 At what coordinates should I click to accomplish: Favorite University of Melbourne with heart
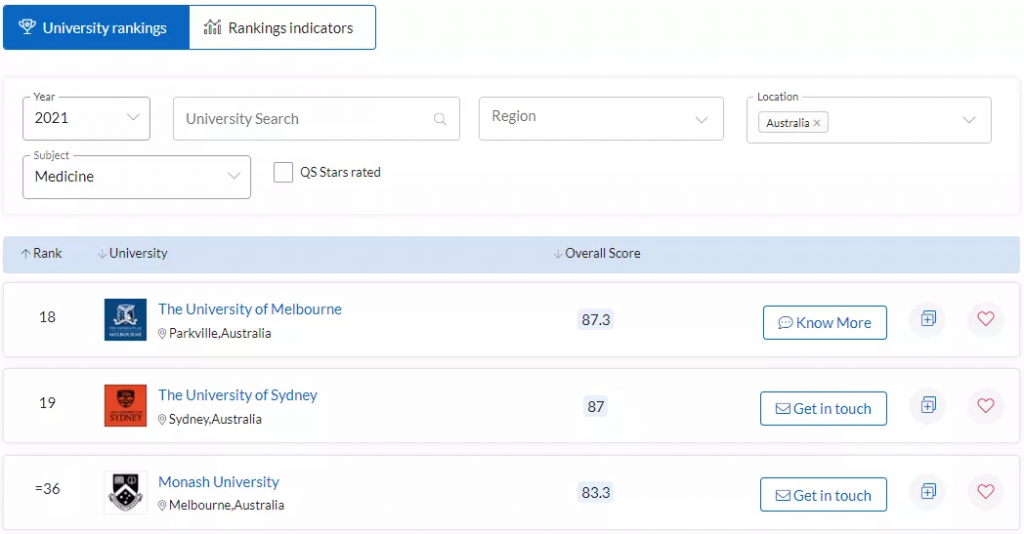pos(985,319)
